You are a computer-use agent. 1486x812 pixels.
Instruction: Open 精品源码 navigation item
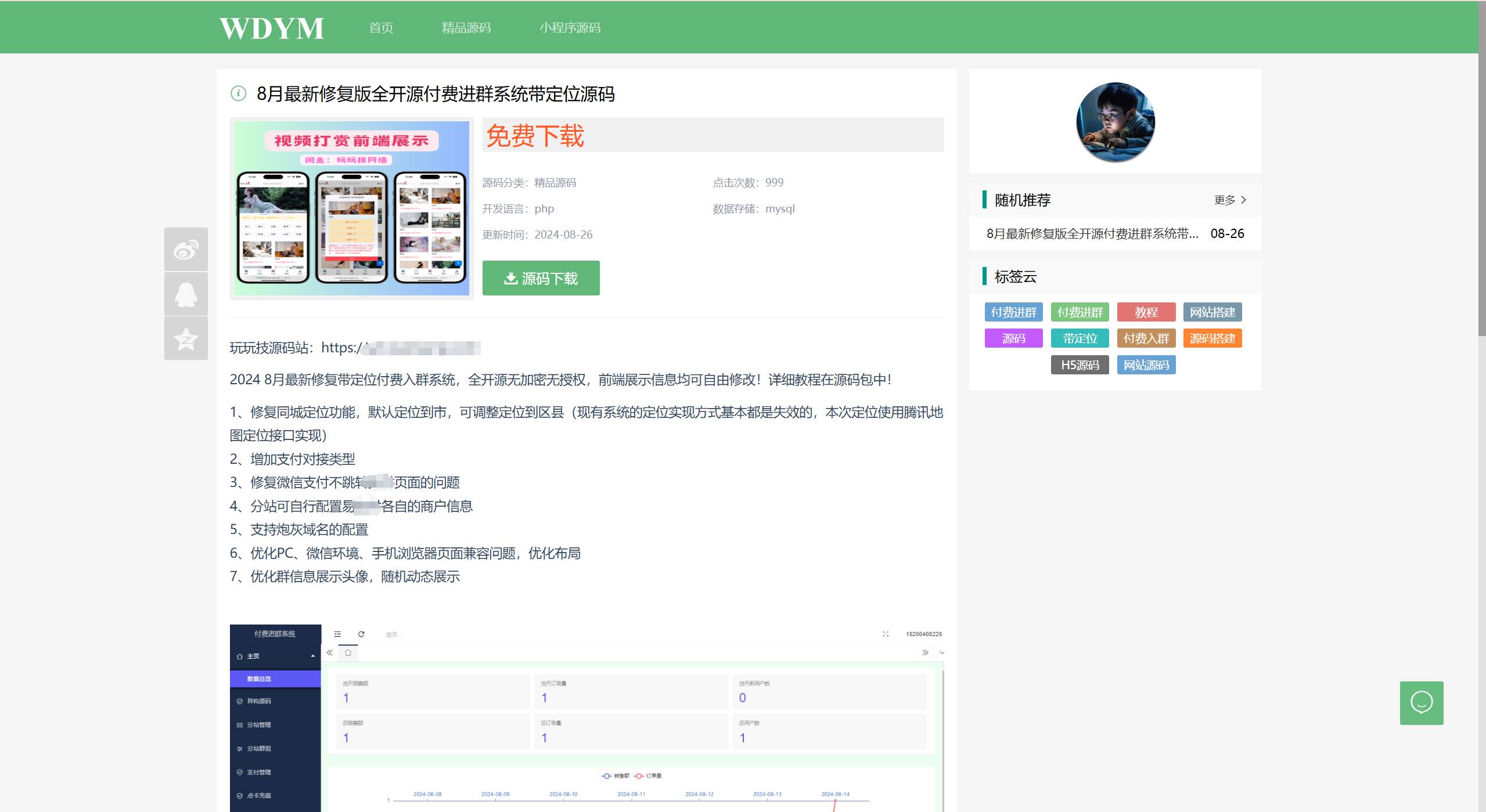point(466,28)
